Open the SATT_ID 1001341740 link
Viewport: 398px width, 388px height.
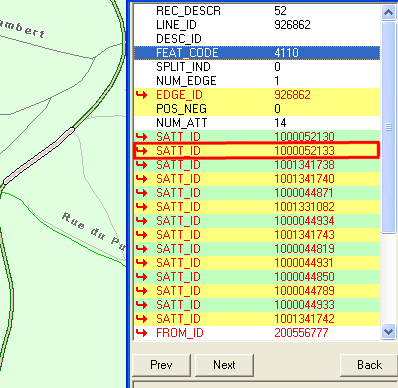pyautogui.click(x=257, y=179)
